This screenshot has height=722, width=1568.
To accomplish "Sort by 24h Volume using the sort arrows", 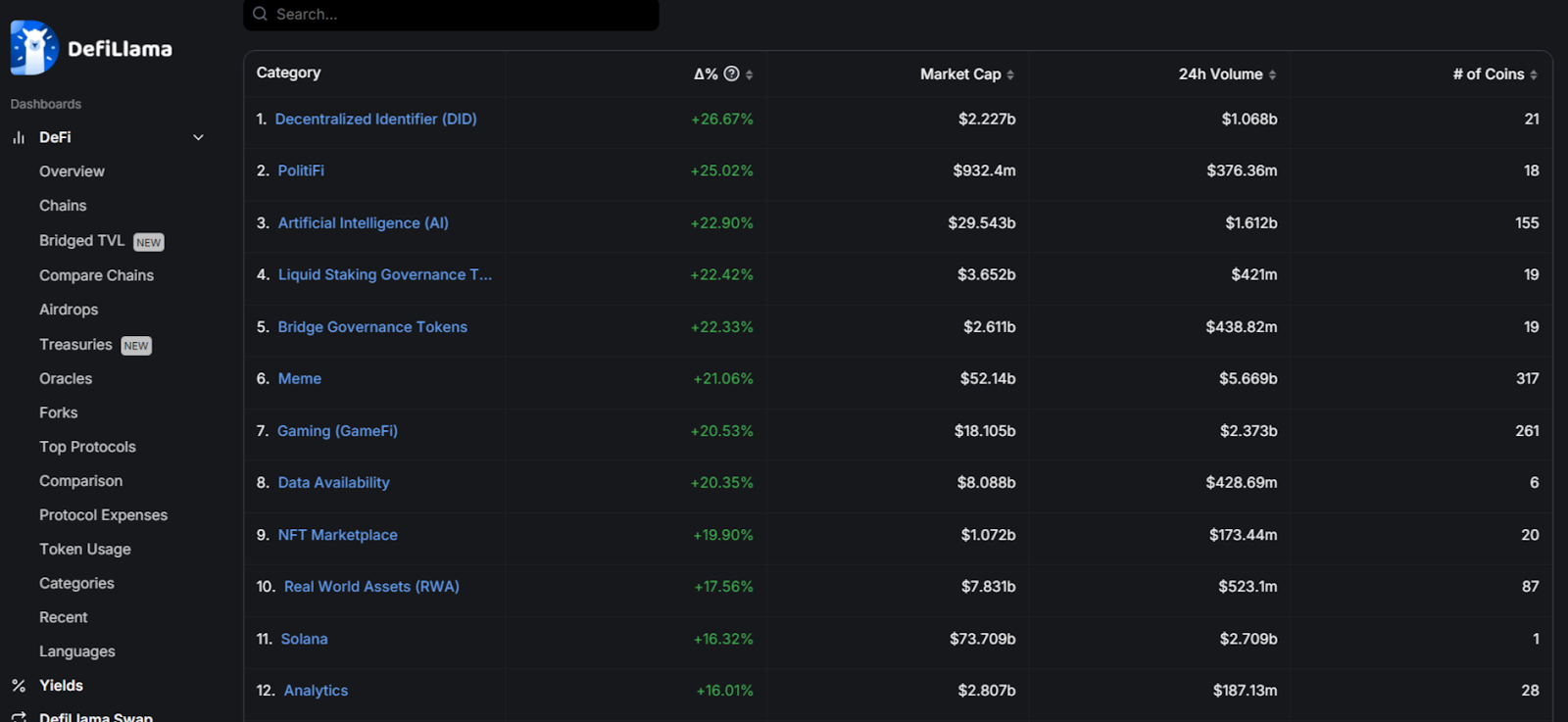I will (1272, 74).
